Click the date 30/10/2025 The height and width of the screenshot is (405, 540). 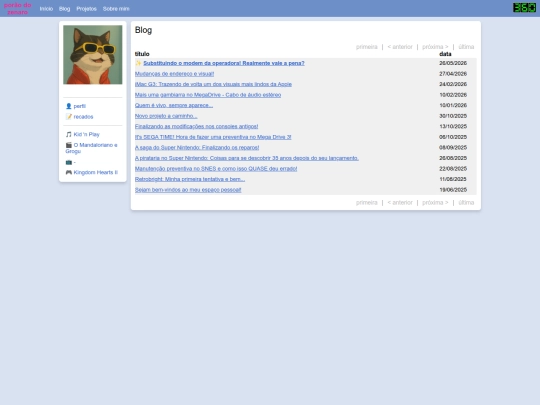tap(453, 116)
